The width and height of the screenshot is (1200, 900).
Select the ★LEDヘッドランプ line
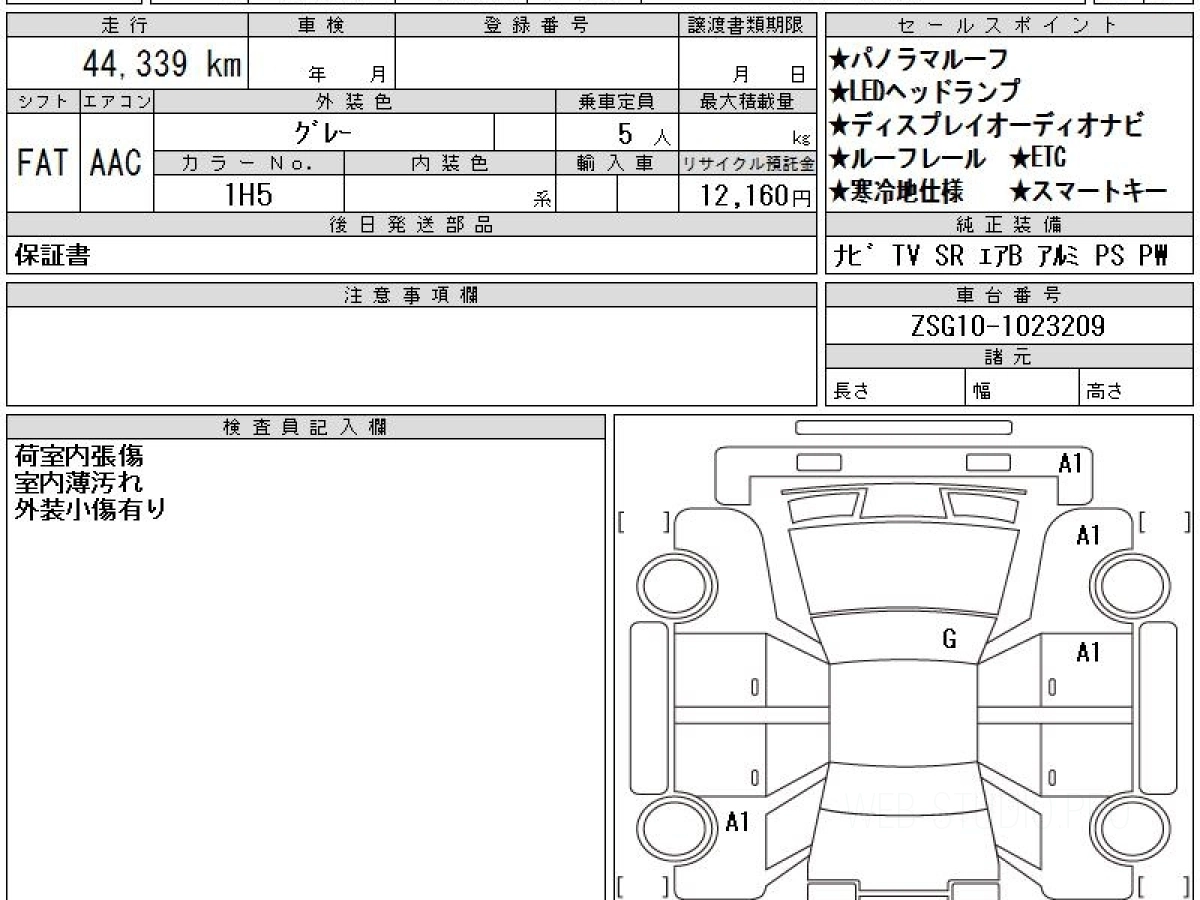[x=925, y=92]
